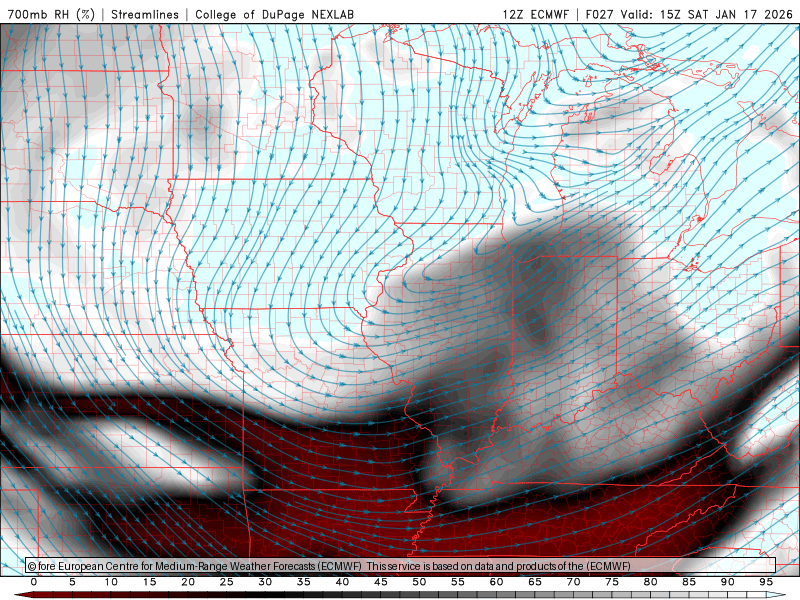
Task: Click the "70" colorbar tick label
Action: click(x=573, y=582)
